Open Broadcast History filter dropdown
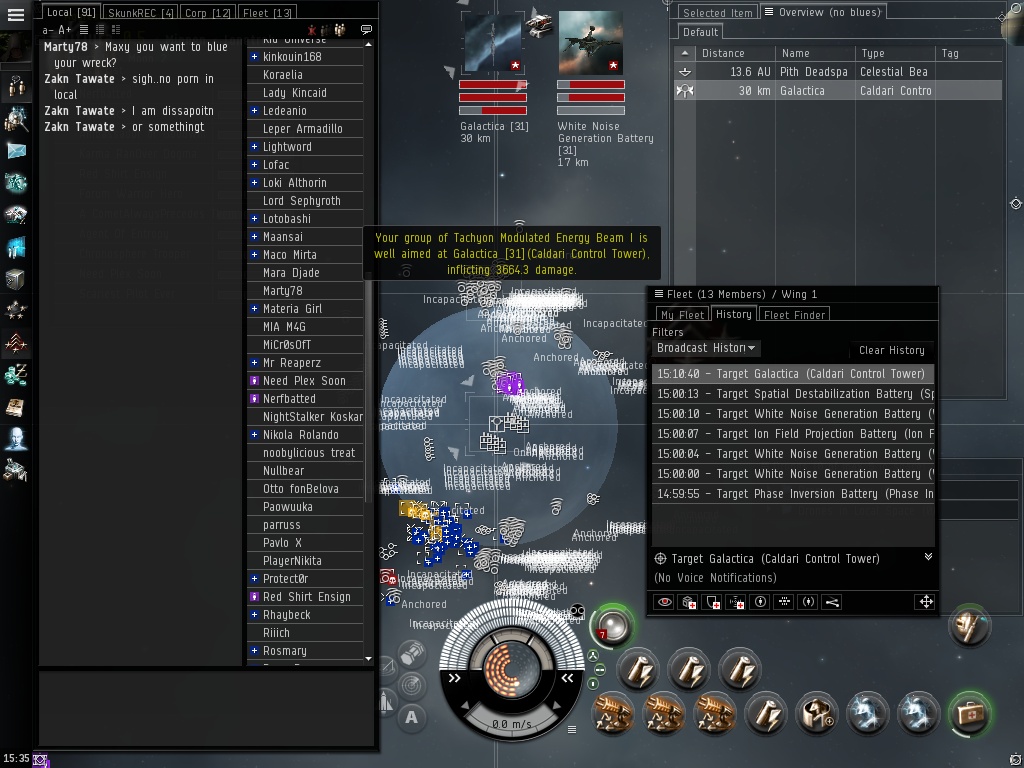 coord(706,348)
